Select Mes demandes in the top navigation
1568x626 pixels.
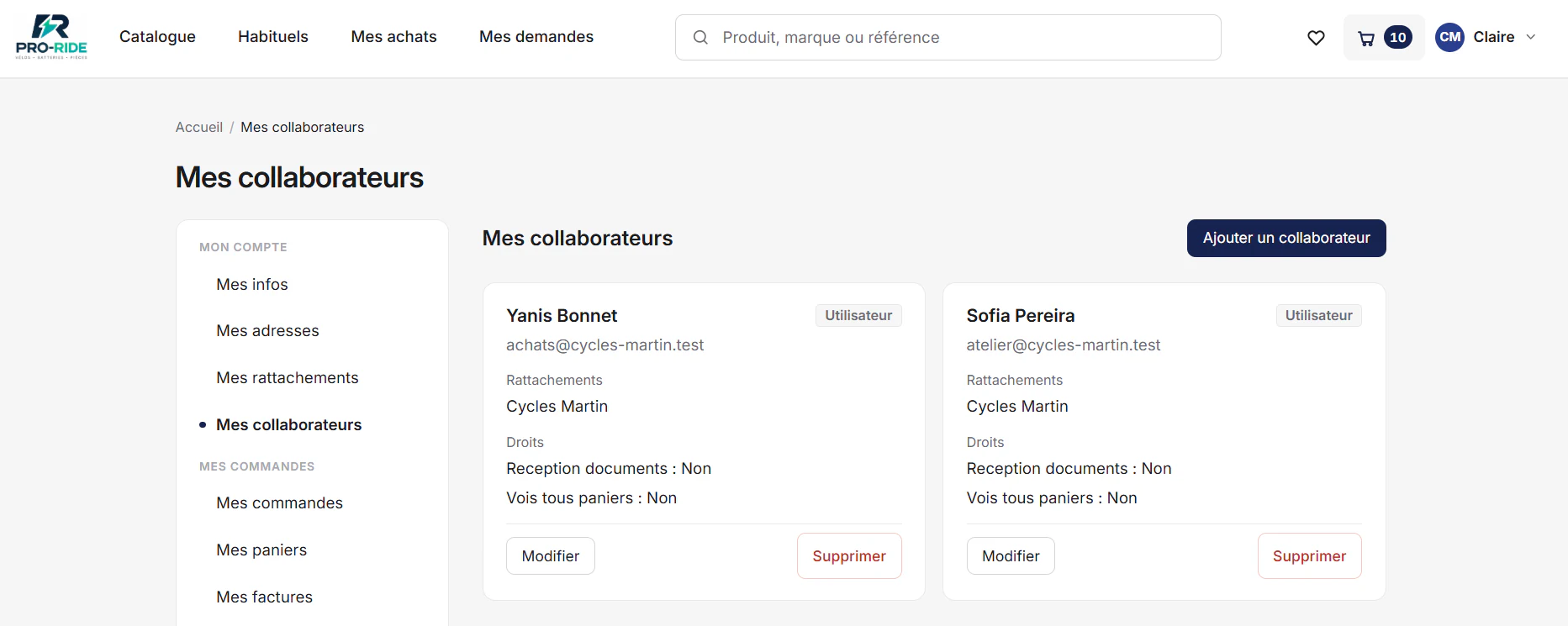[x=536, y=37]
